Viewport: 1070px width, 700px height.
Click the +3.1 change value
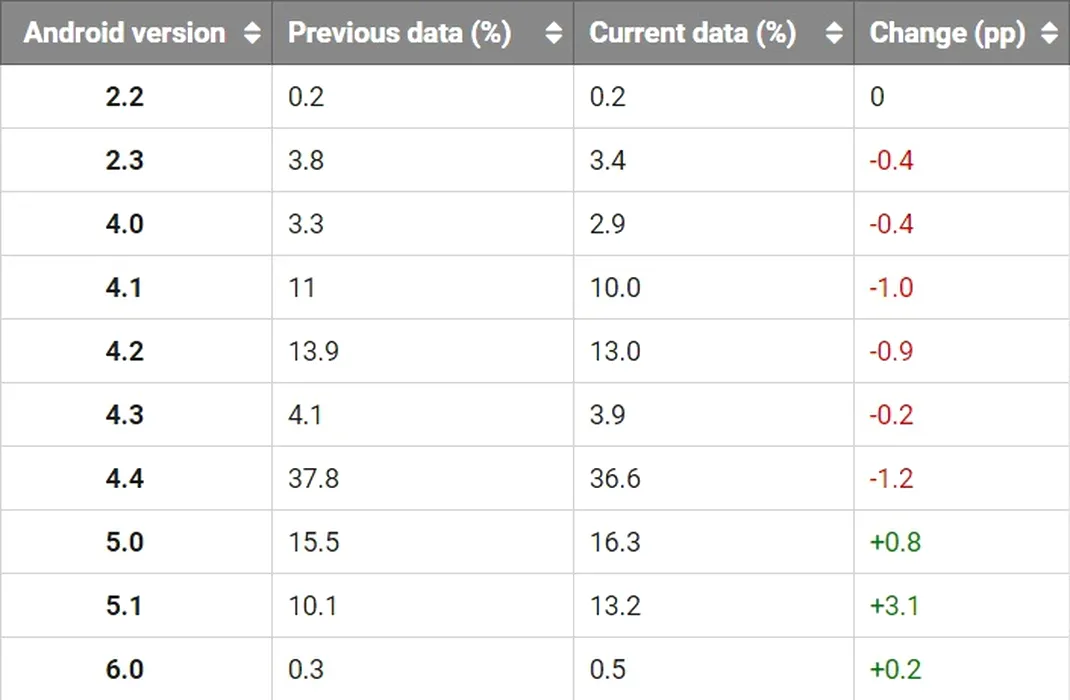pyautogui.click(x=895, y=606)
